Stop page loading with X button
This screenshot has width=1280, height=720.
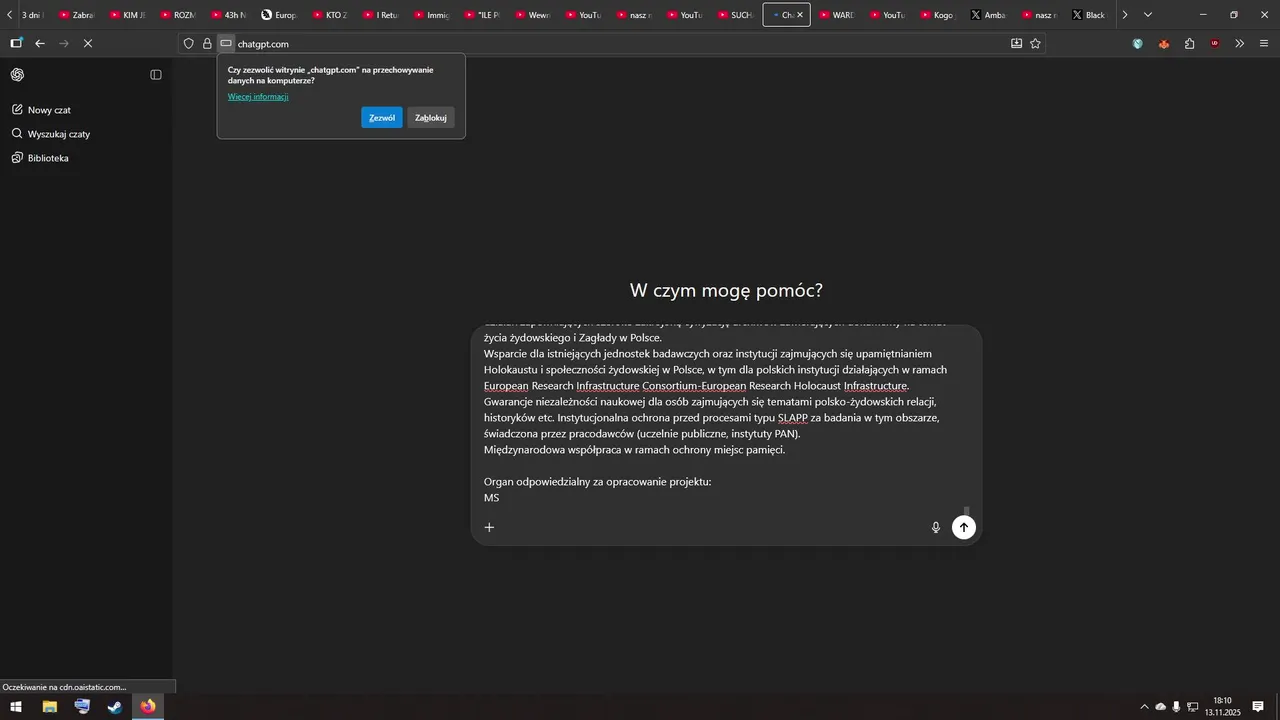coord(88,44)
